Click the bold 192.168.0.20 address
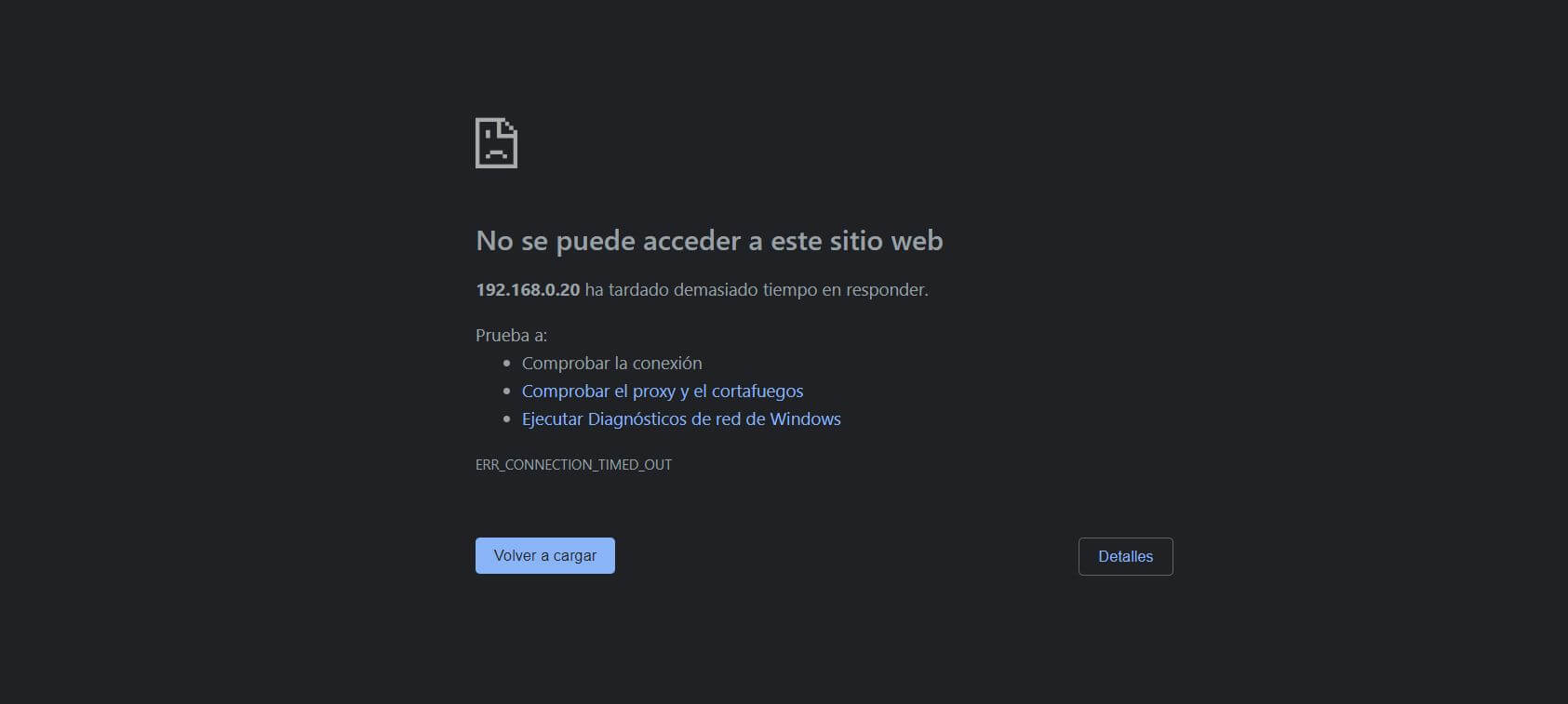 [528, 290]
